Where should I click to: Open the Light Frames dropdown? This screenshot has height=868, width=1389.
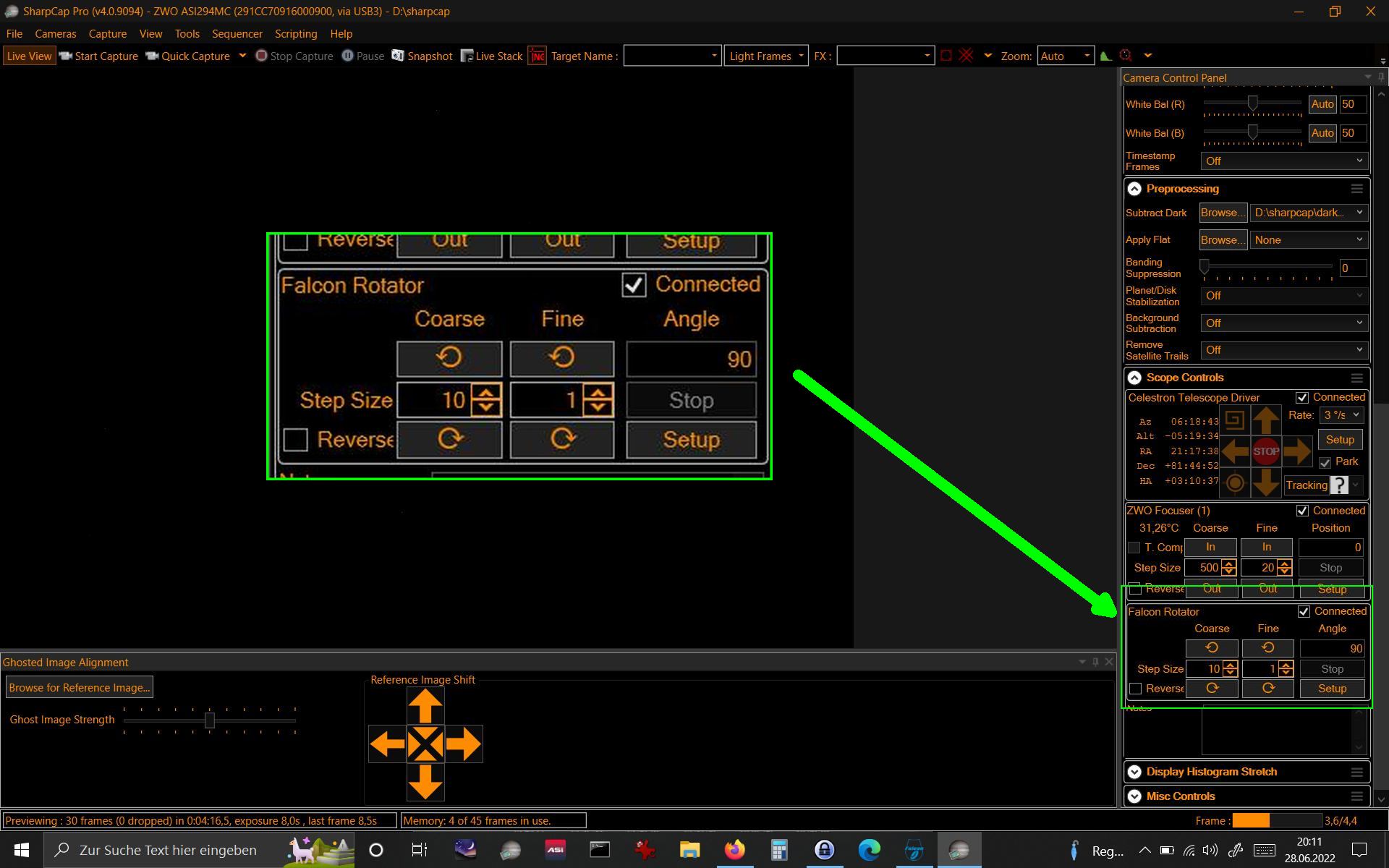click(x=766, y=56)
